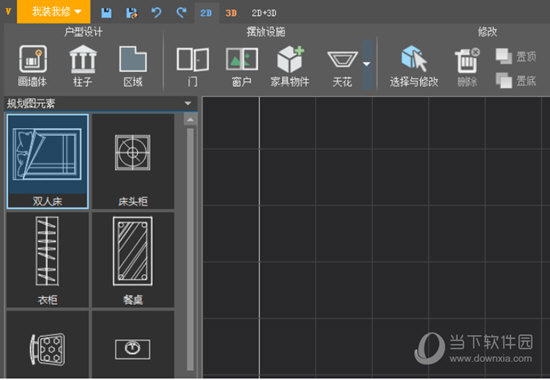This screenshot has height=380, width=550.
Task: Click the 删除 delete icon
Action: 467,67
